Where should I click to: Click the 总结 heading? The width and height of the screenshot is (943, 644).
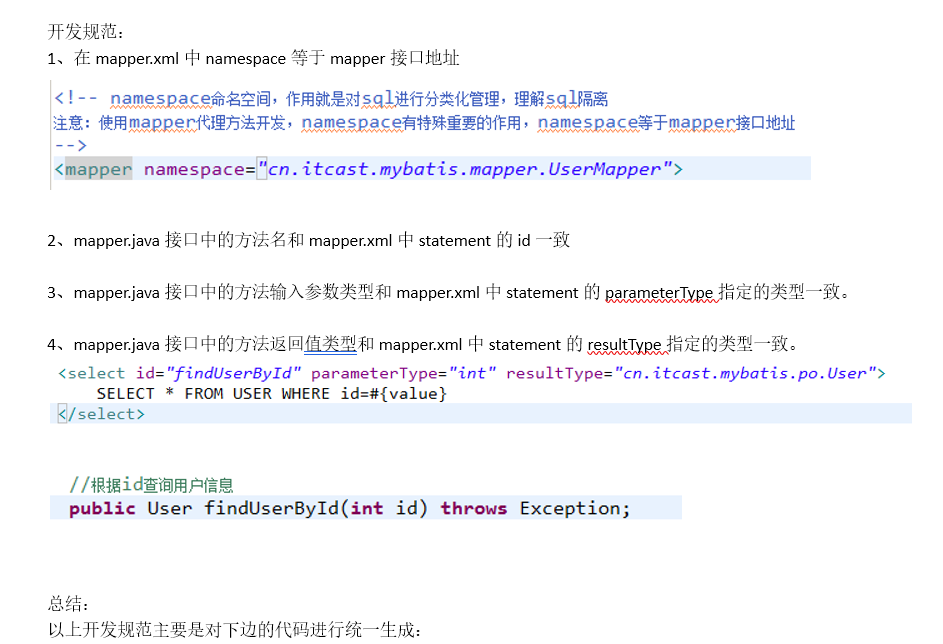[x=68, y=603]
